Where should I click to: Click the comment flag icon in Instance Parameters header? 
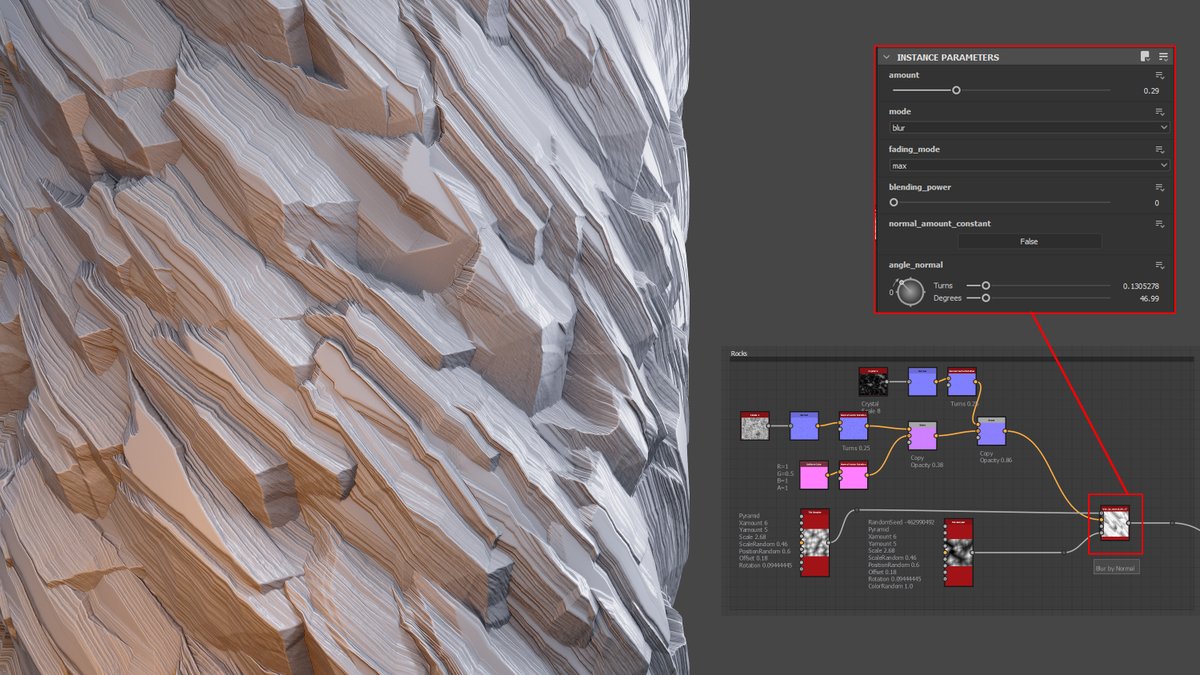pos(1143,57)
